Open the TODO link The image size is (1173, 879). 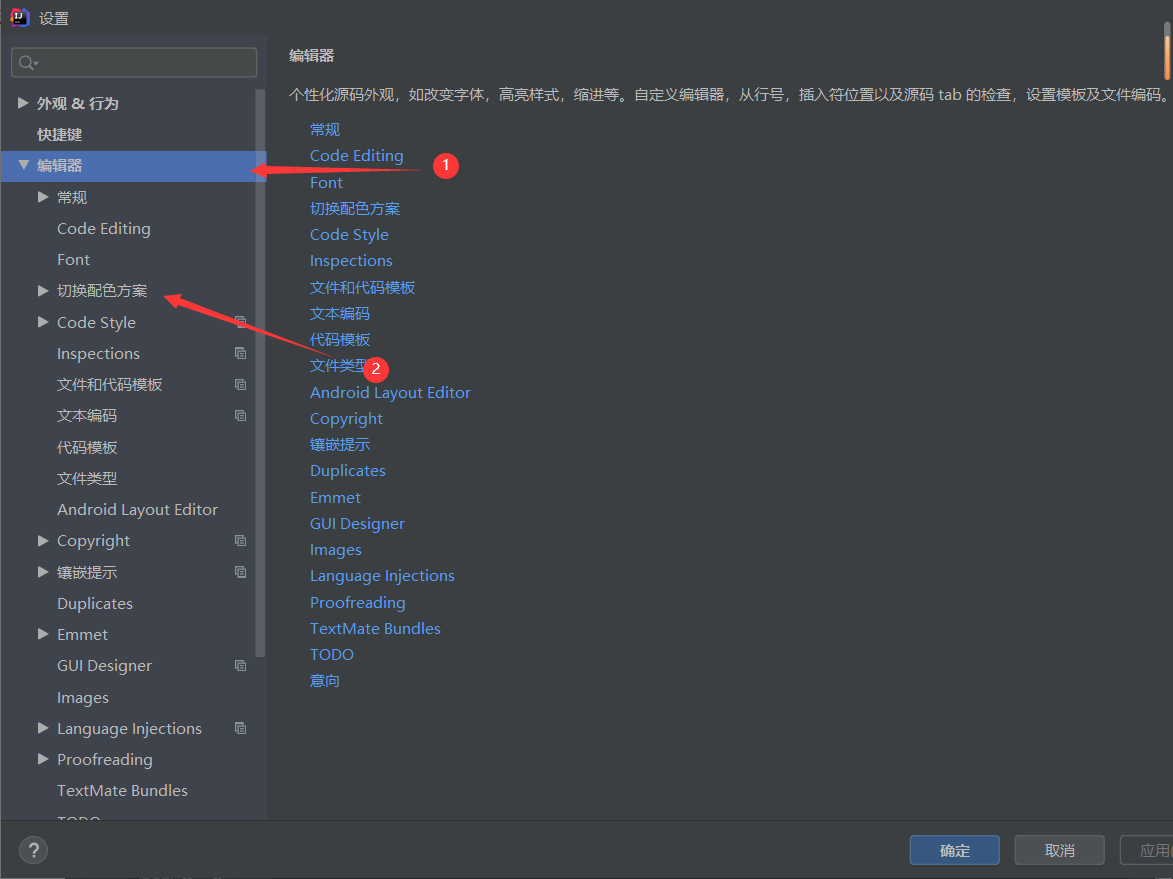pos(331,655)
